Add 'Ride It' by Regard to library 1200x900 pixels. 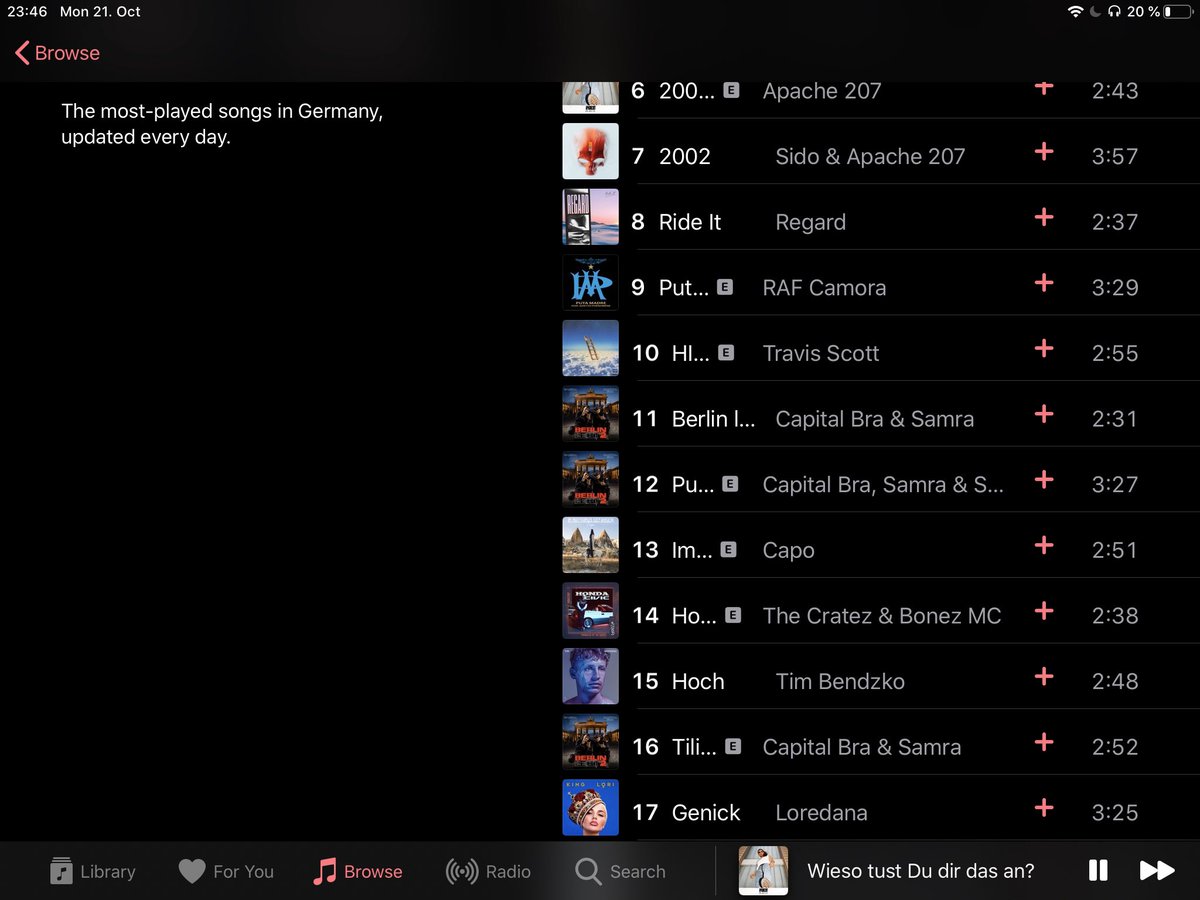[1043, 217]
